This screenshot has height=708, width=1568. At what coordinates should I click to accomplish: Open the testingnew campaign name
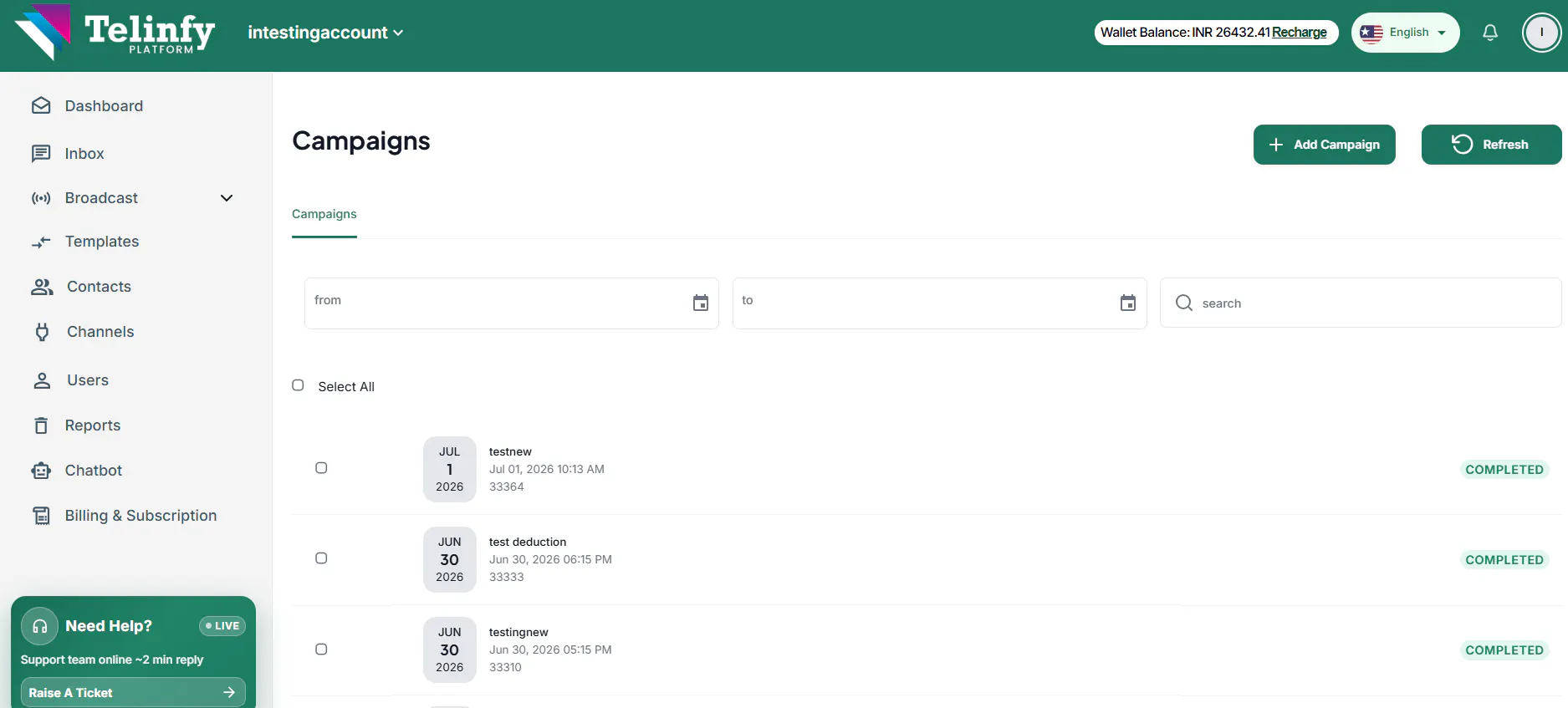point(518,632)
